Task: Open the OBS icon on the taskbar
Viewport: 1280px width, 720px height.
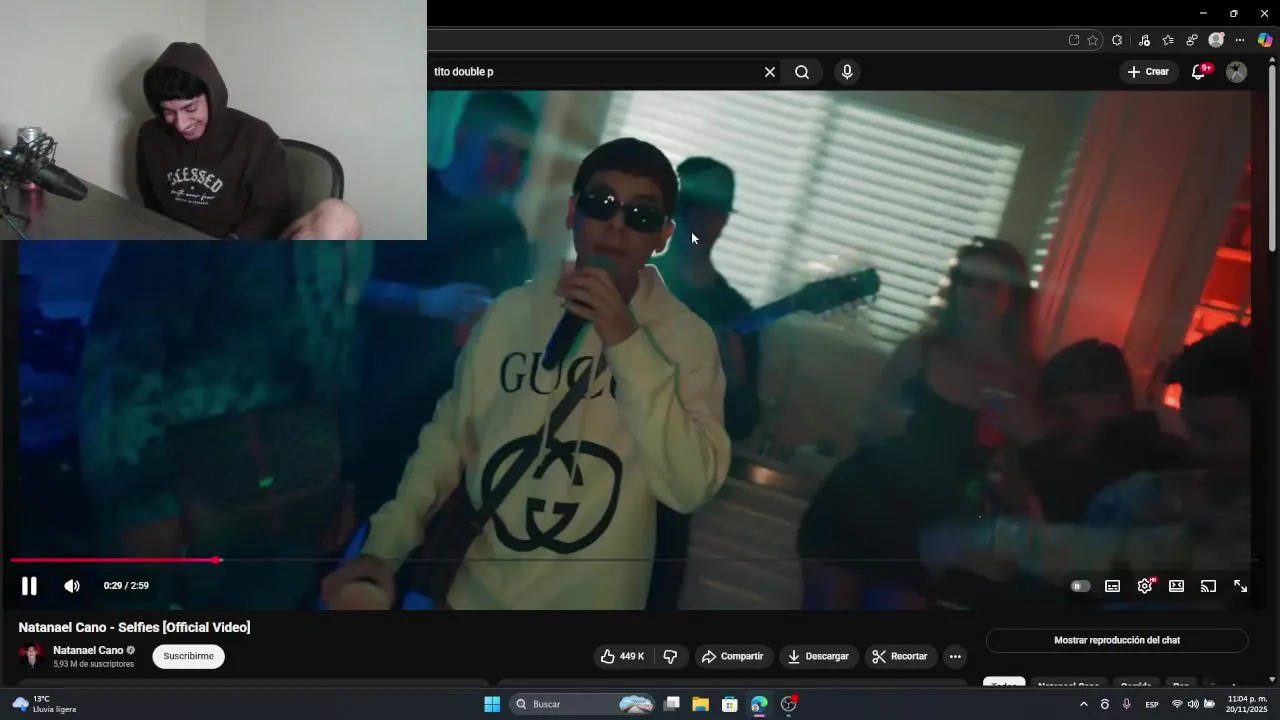Action: [789, 704]
